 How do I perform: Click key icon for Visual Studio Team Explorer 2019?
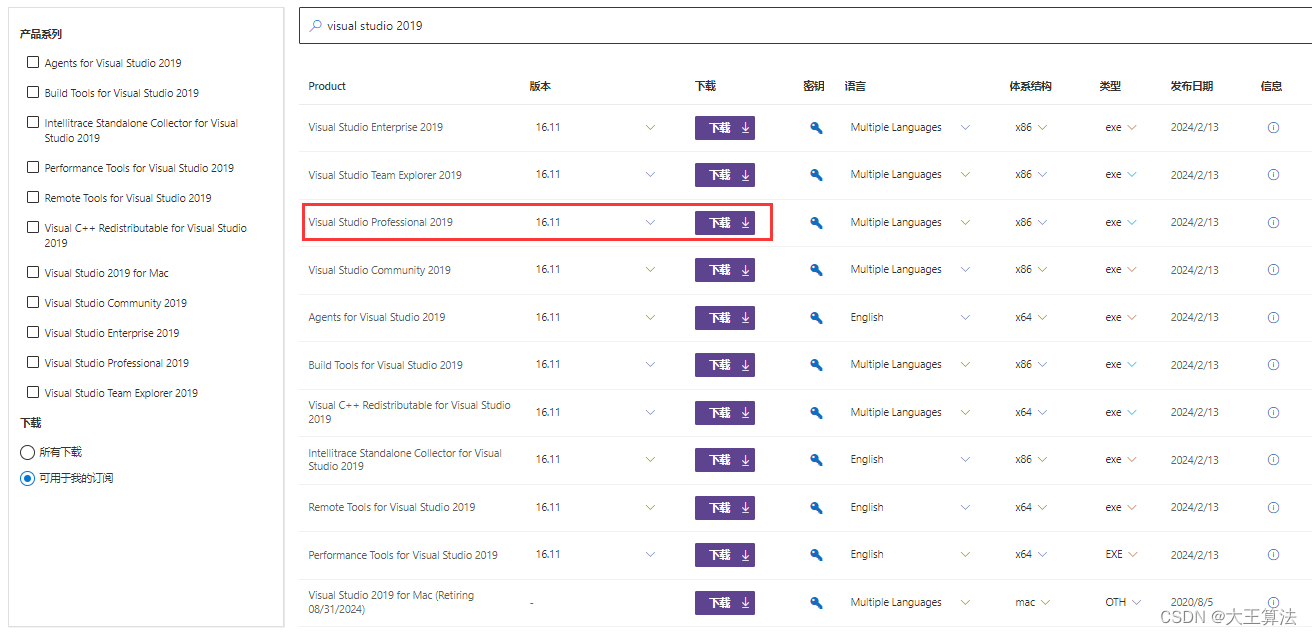pos(816,175)
